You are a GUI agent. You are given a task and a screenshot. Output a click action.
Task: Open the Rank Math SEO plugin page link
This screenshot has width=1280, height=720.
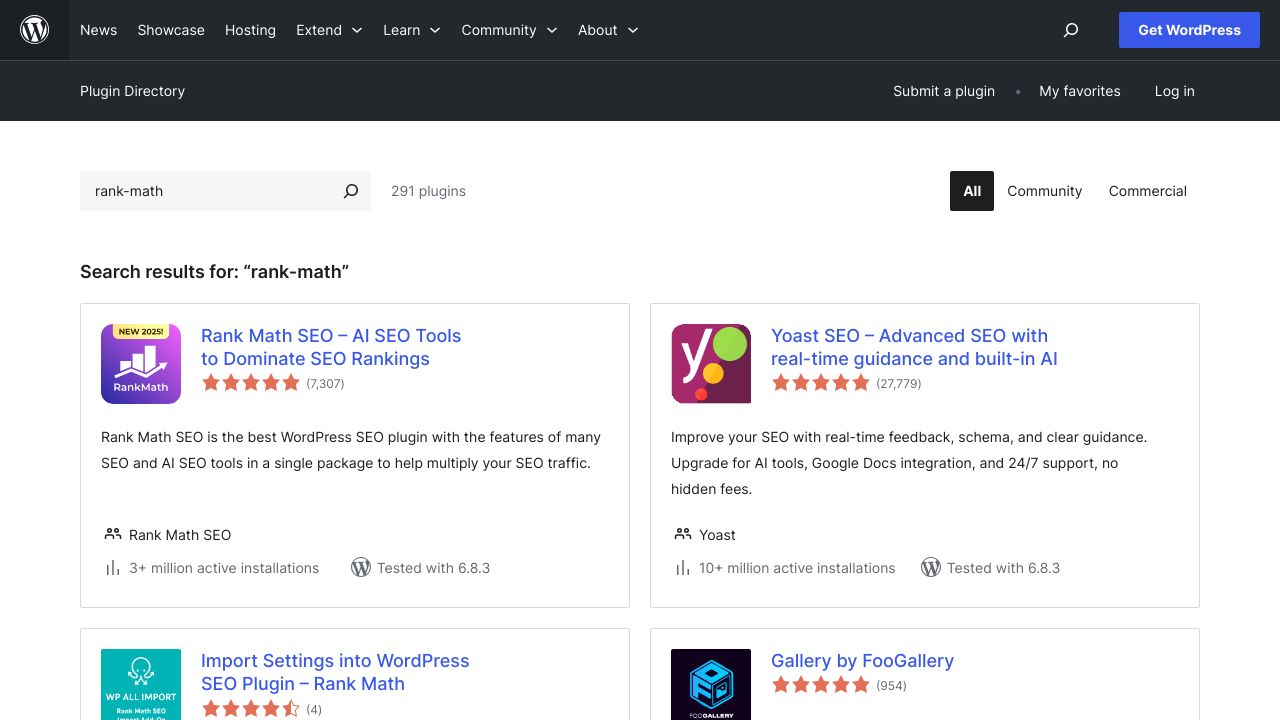coord(331,347)
